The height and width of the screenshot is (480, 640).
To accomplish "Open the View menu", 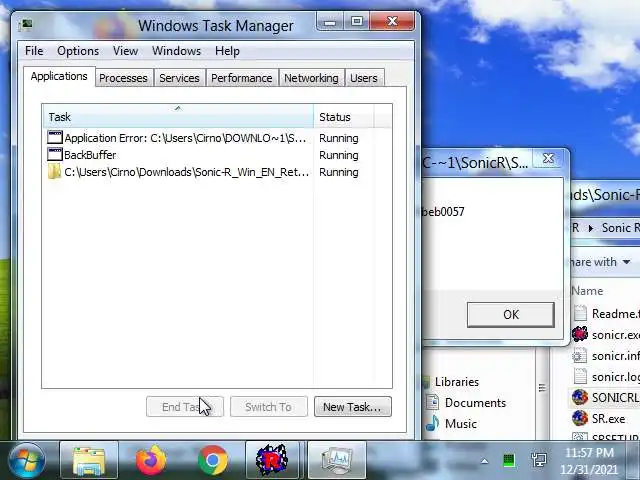I will pyautogui.click(x=126, y=51).
